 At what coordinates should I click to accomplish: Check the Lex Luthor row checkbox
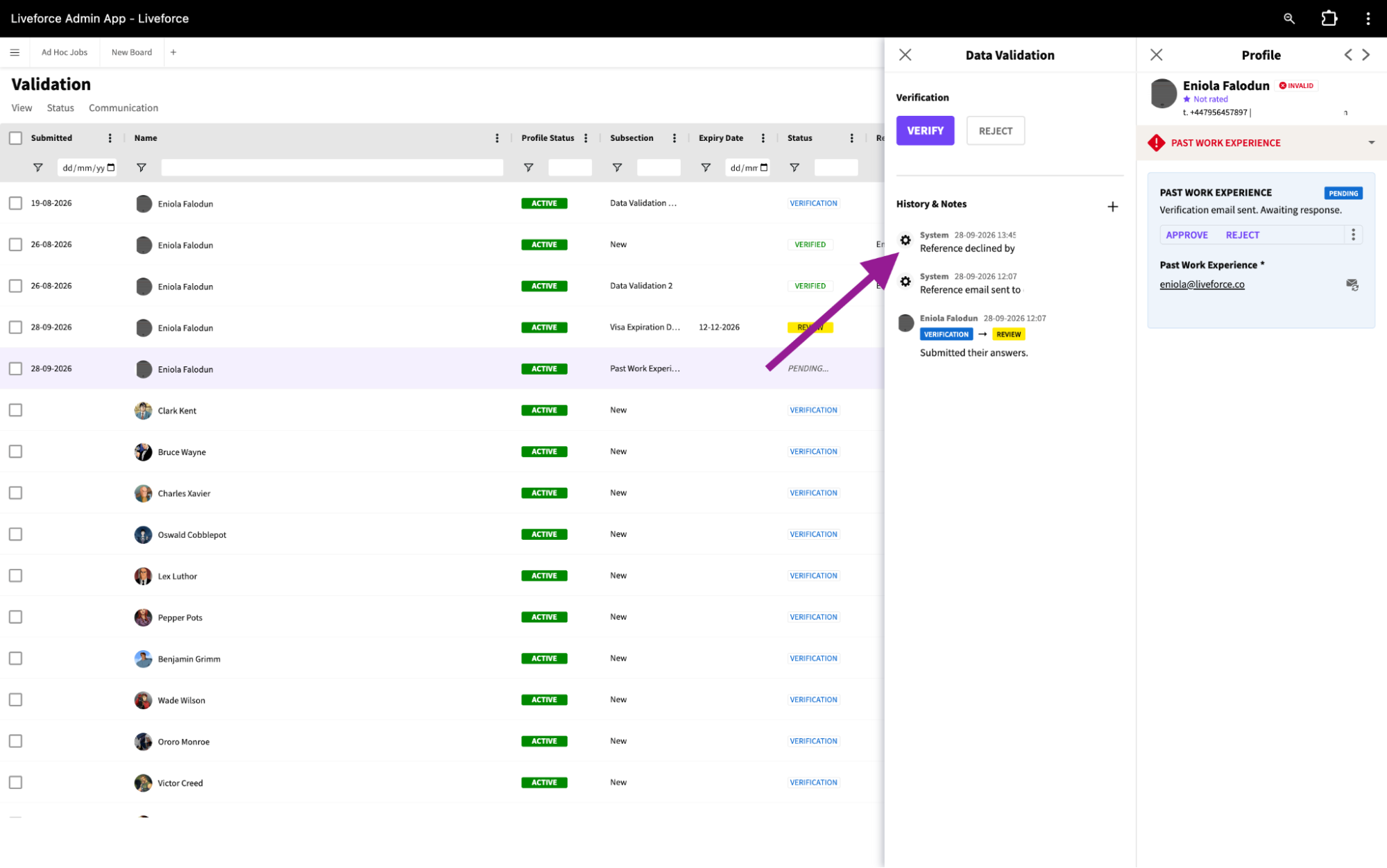click(x=15, y=575)
